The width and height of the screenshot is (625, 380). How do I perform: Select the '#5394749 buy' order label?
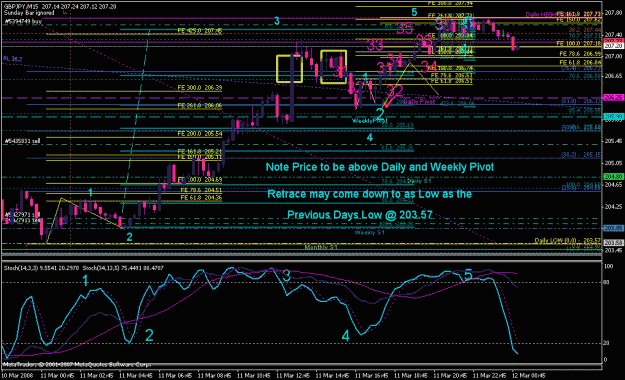[x=23, y=22]
